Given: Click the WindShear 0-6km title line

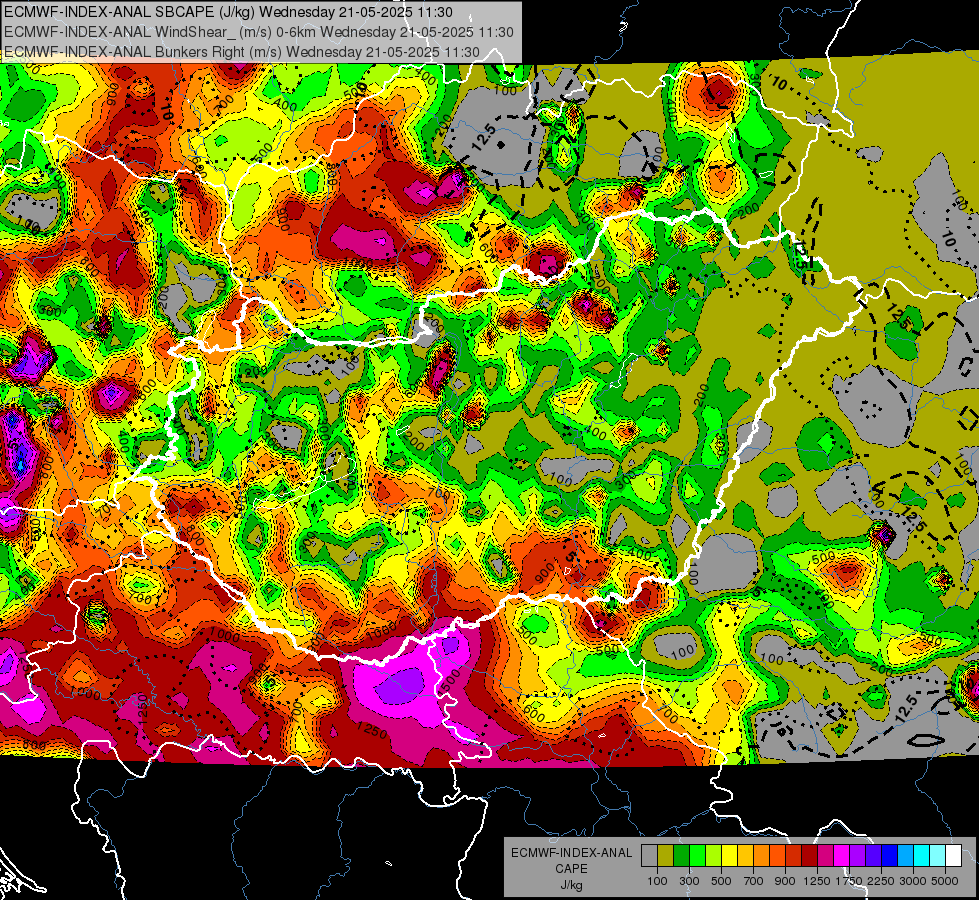Looking at the screenshot, I should coord(258,32).
